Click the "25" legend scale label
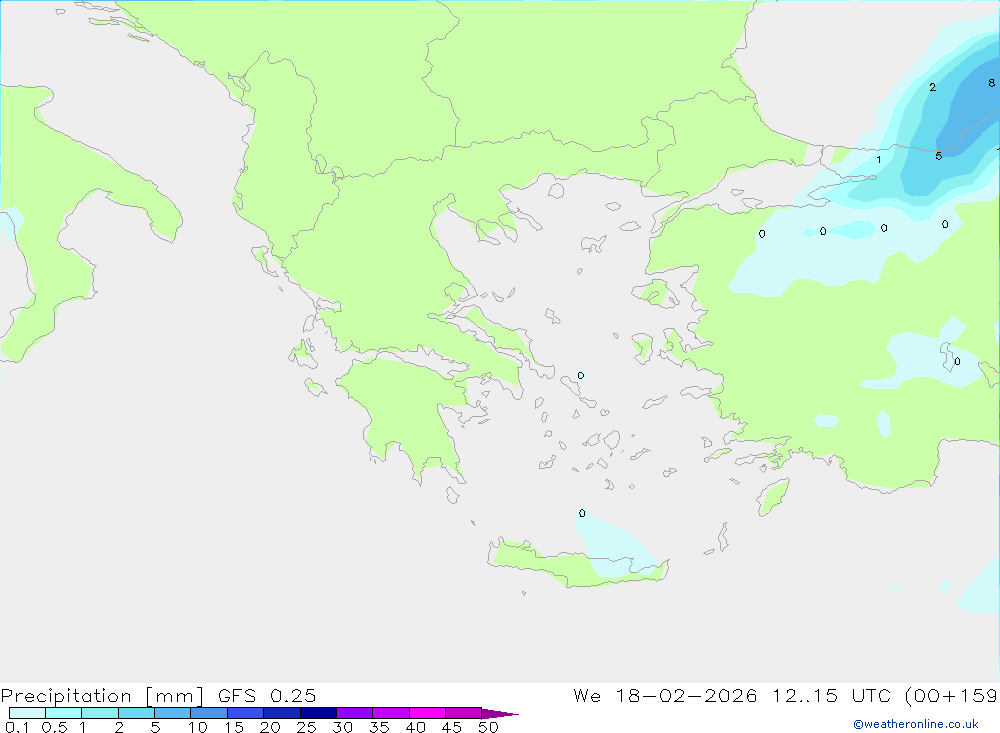 pos(306,727)
